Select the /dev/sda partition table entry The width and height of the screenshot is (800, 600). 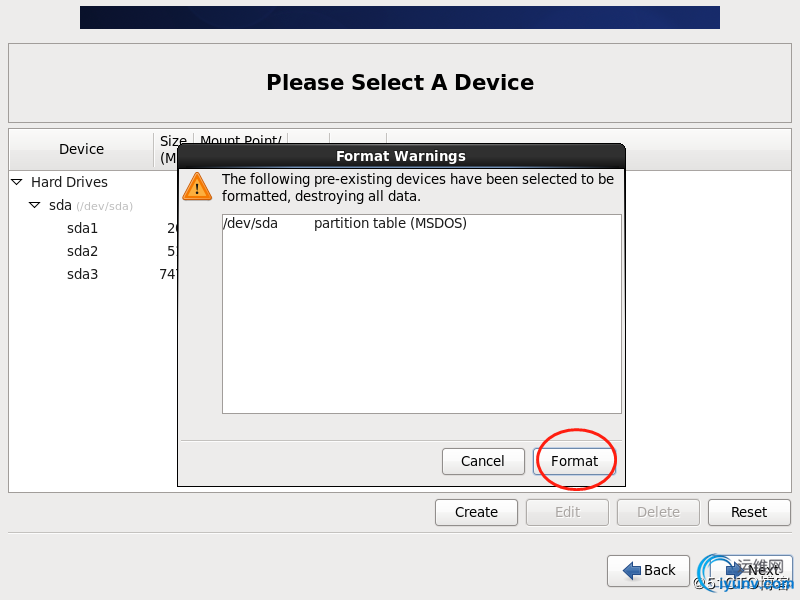click(421, 223)
